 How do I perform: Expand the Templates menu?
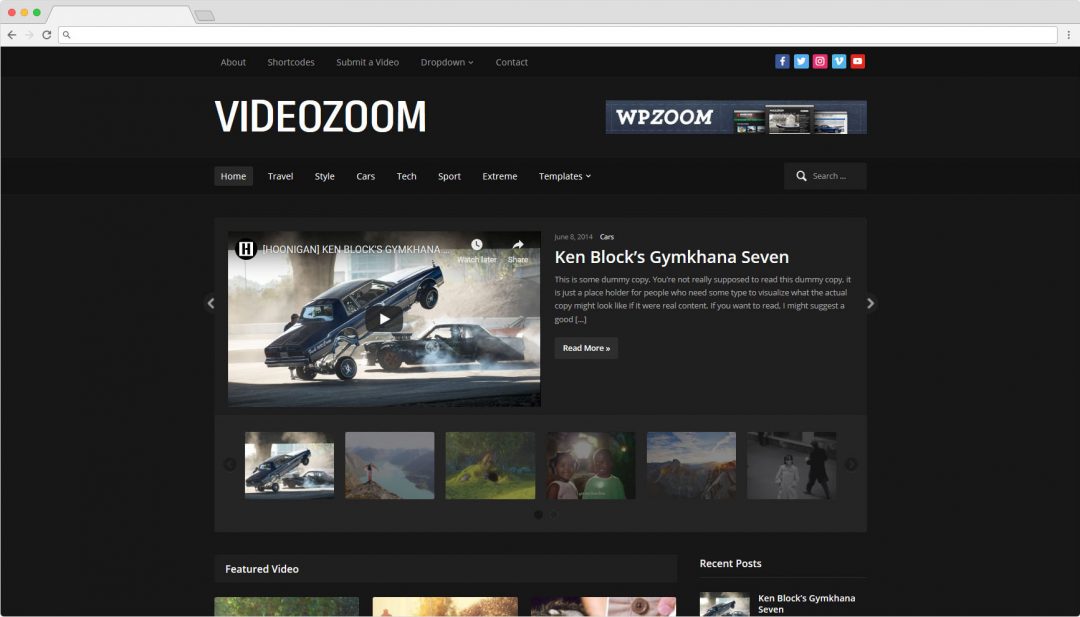[564, 176]
